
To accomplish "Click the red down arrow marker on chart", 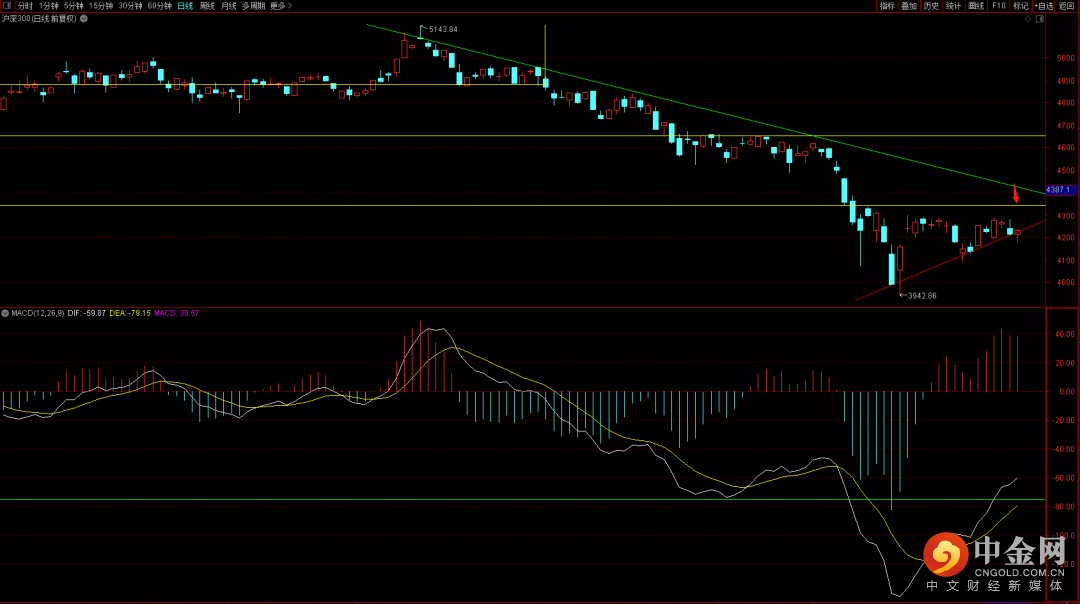I will [x=1016, y=193].
